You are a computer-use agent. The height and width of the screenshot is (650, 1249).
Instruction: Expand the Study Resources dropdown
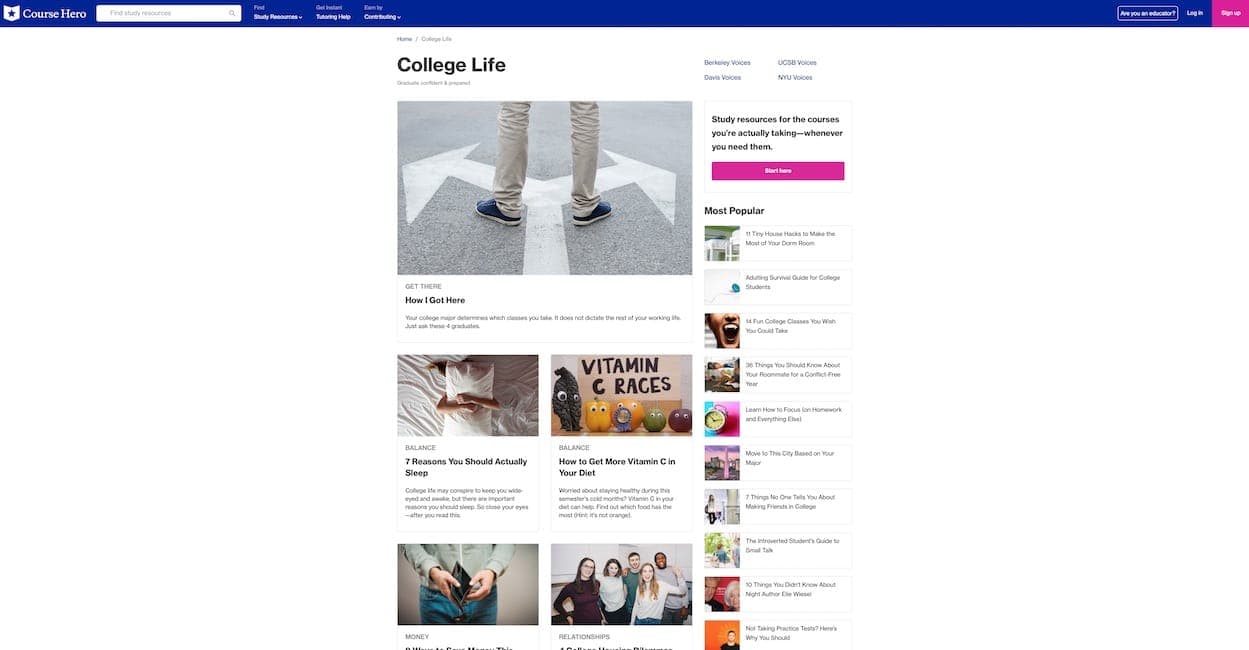(x=278, y=17)
